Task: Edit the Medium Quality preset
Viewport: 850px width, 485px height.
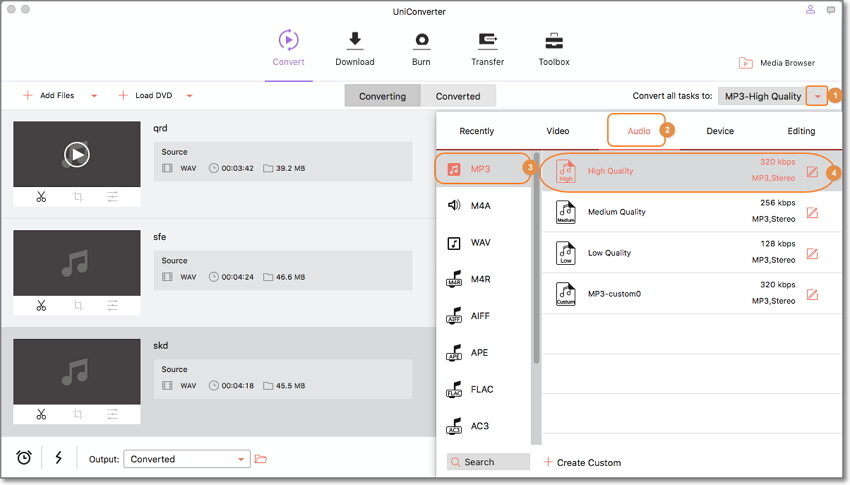Action: 812,212
